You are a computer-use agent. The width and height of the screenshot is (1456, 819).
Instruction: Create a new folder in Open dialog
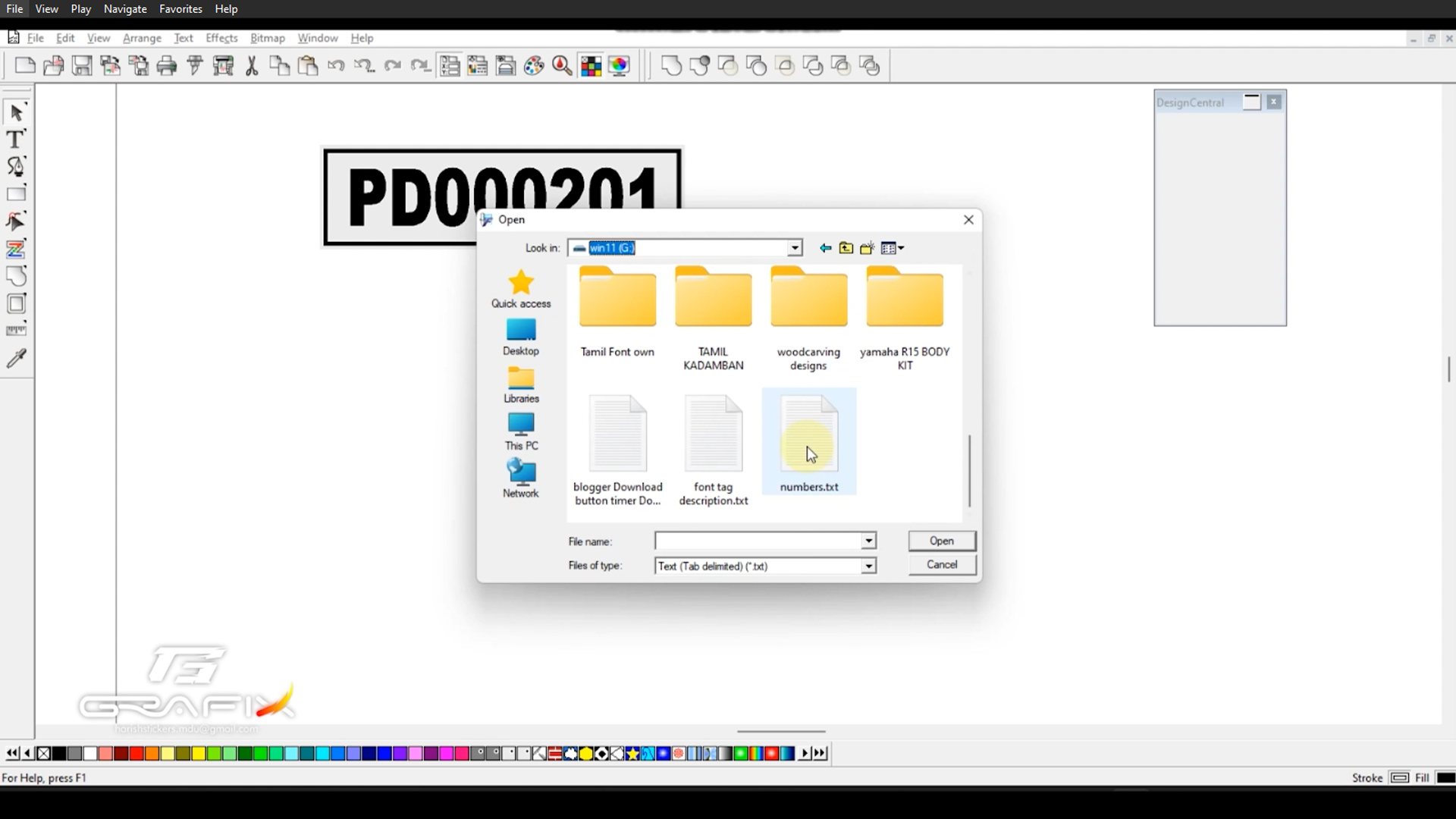868,248
